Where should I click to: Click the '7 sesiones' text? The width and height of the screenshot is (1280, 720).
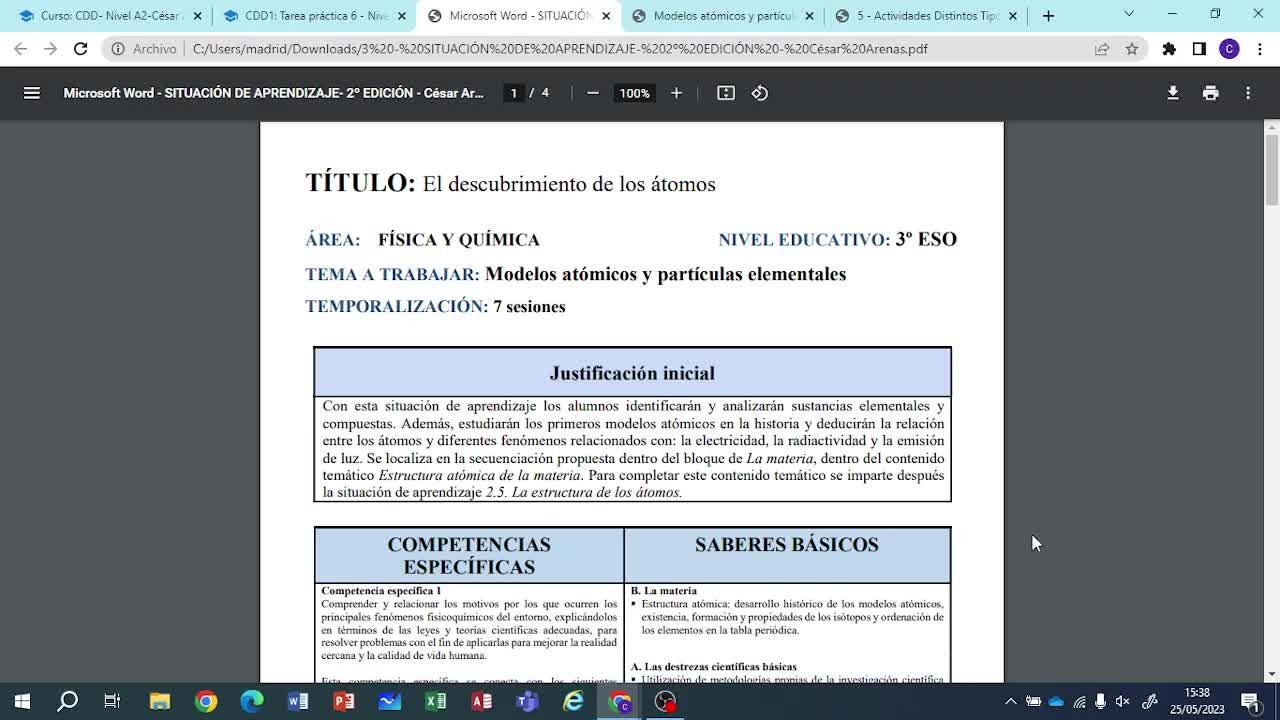pyautogui.click(x=529, y=307)
